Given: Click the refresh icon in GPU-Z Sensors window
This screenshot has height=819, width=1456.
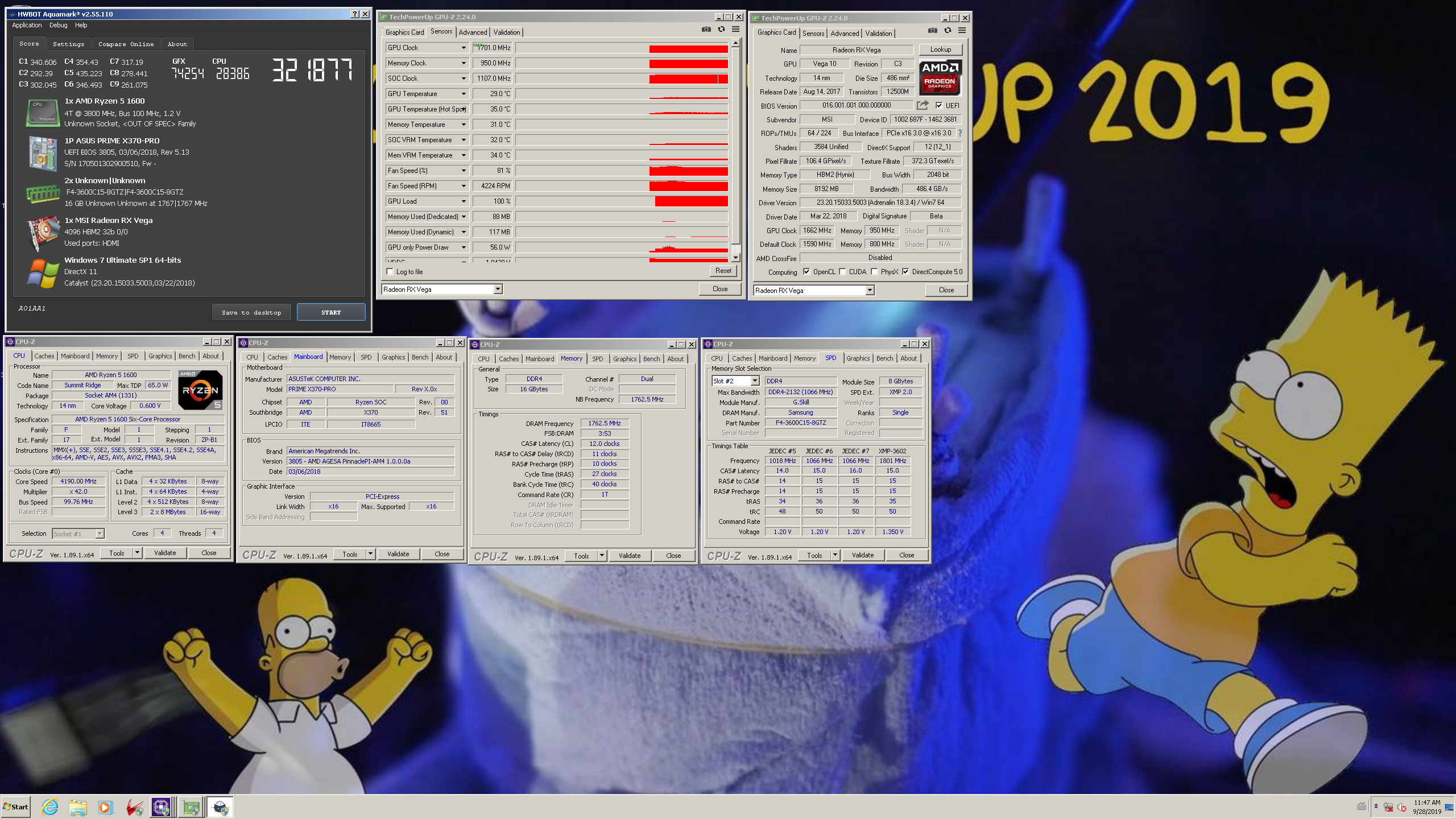Looking at the screenshot, I should point(721,29).
